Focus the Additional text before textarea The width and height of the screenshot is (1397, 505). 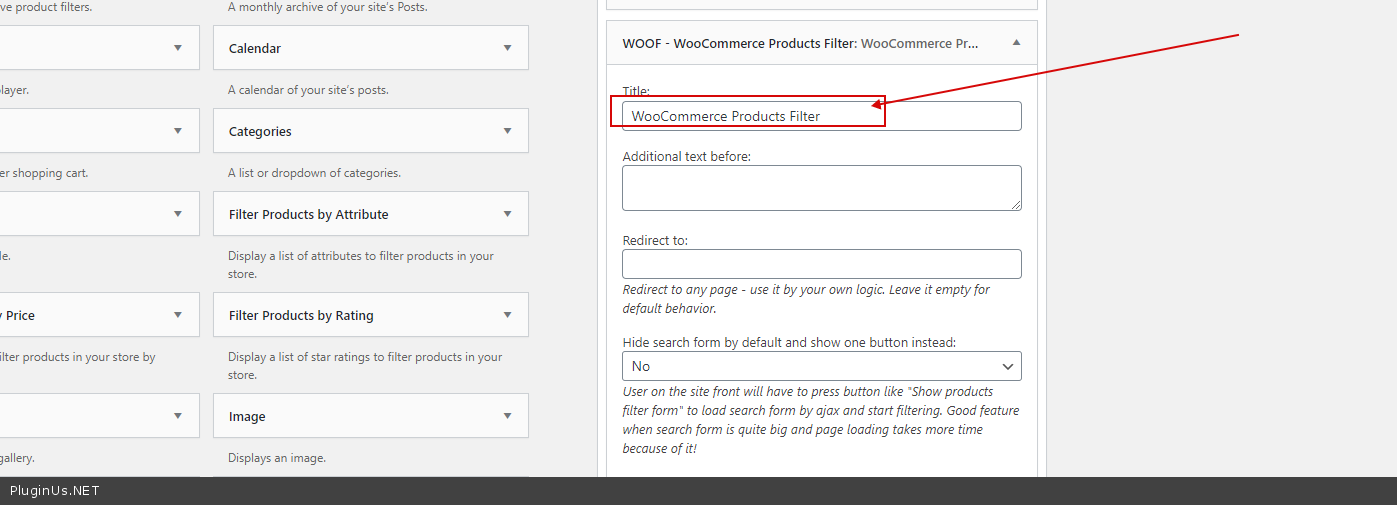click(x=821, y=188)
